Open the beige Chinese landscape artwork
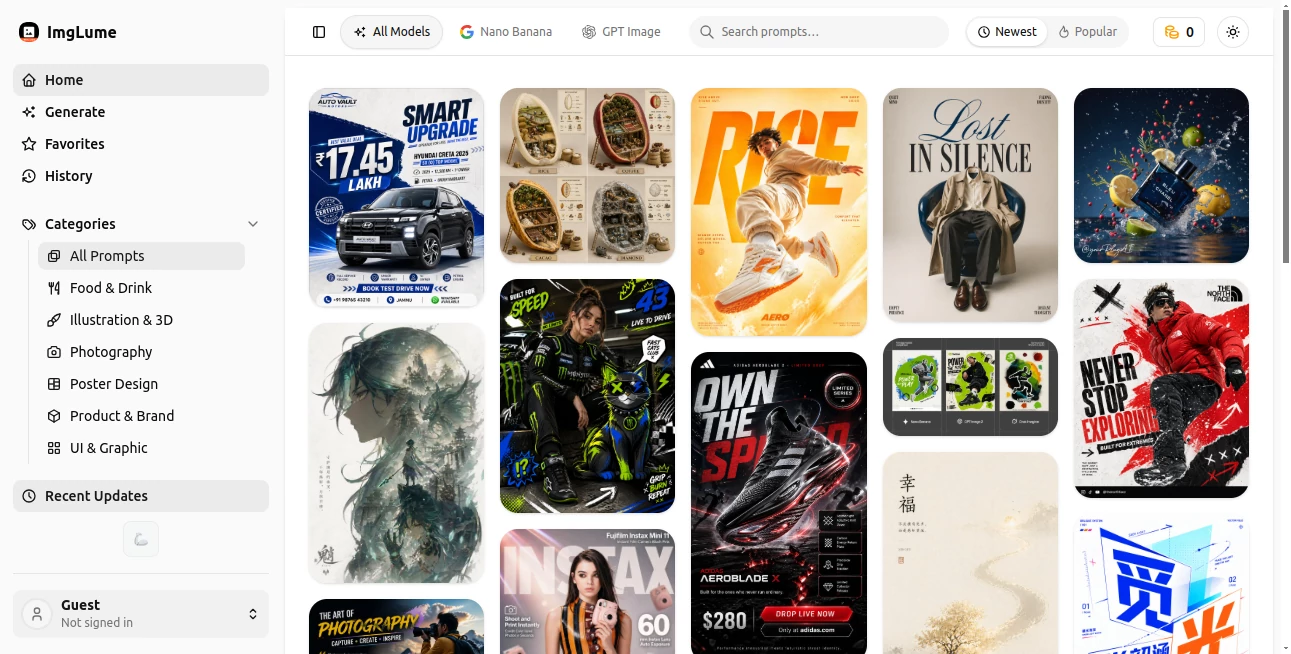 pyautogui.click(x=970, y=553)
